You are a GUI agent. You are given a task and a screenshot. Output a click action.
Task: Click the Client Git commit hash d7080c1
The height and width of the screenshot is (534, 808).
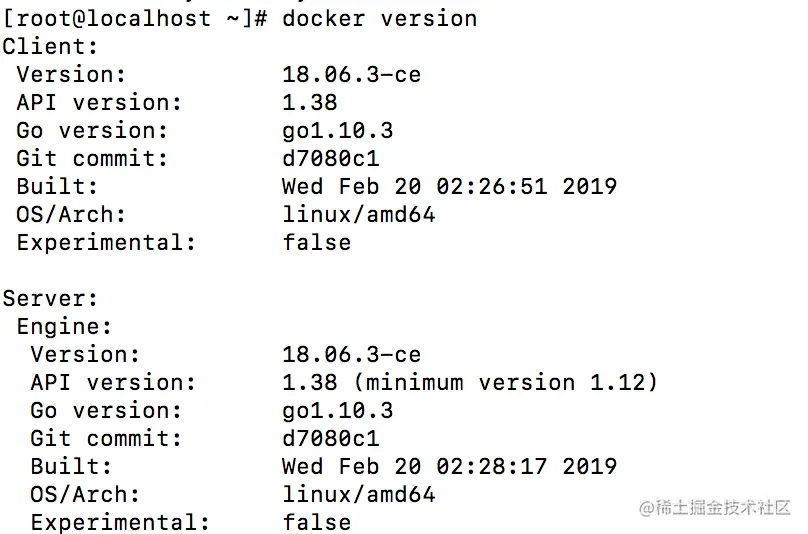pos(330,158)
